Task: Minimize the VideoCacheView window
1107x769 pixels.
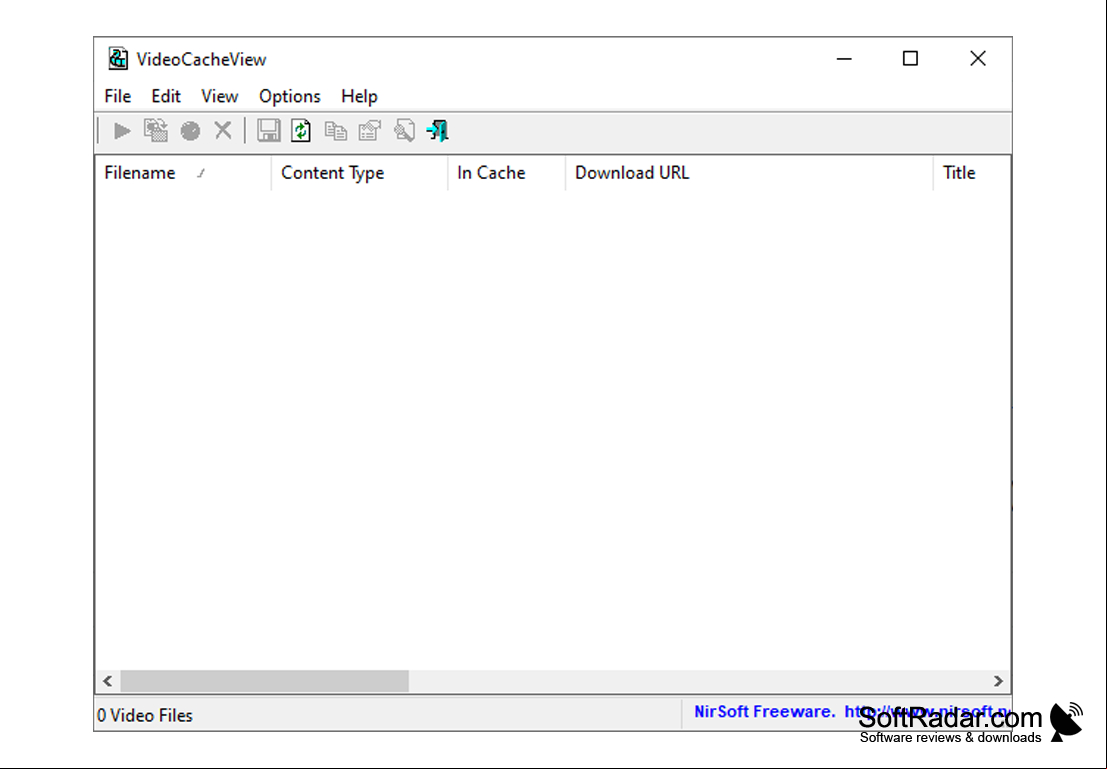Action: click(844, 59)
